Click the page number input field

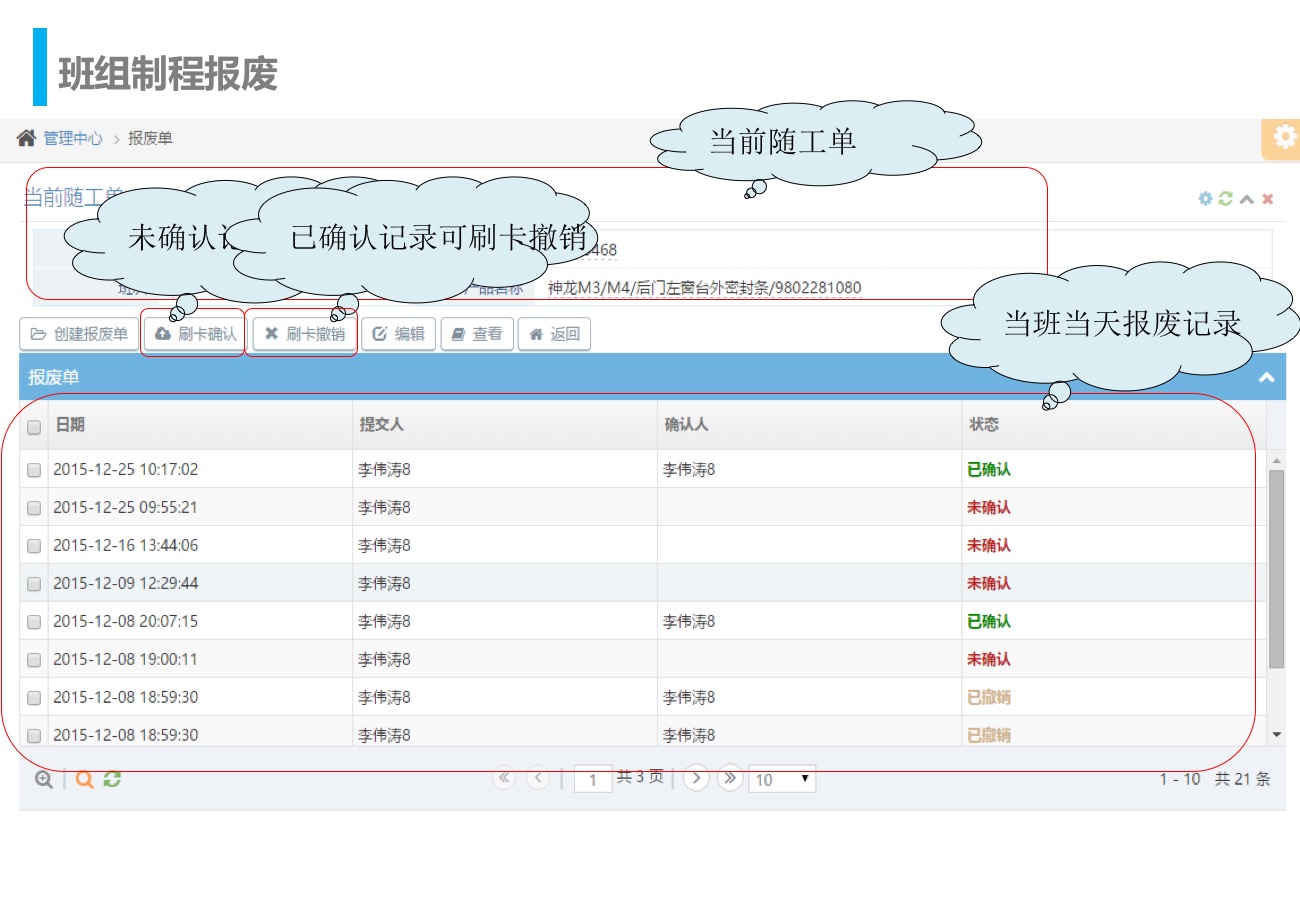[x=593, y=780]
